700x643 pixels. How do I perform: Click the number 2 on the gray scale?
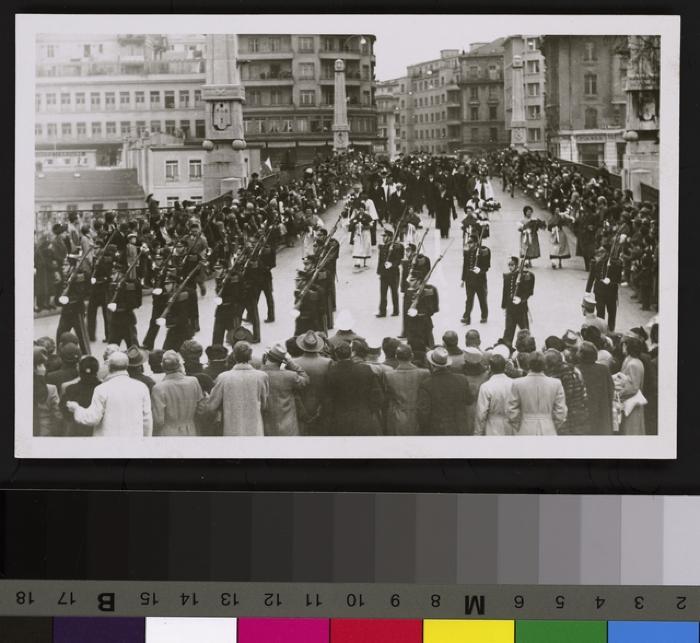(680, 602)
